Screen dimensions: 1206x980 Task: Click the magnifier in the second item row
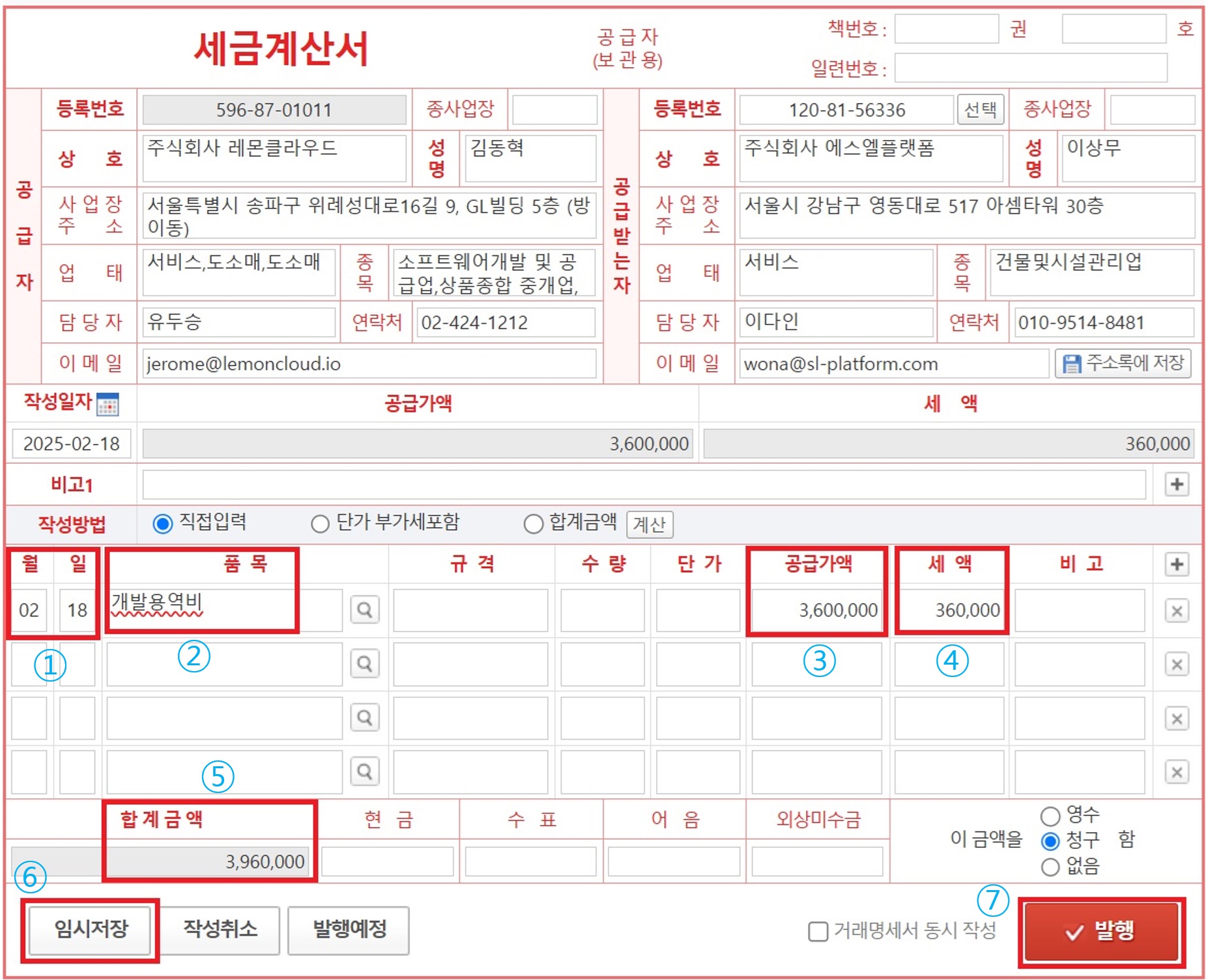(365, 663)
